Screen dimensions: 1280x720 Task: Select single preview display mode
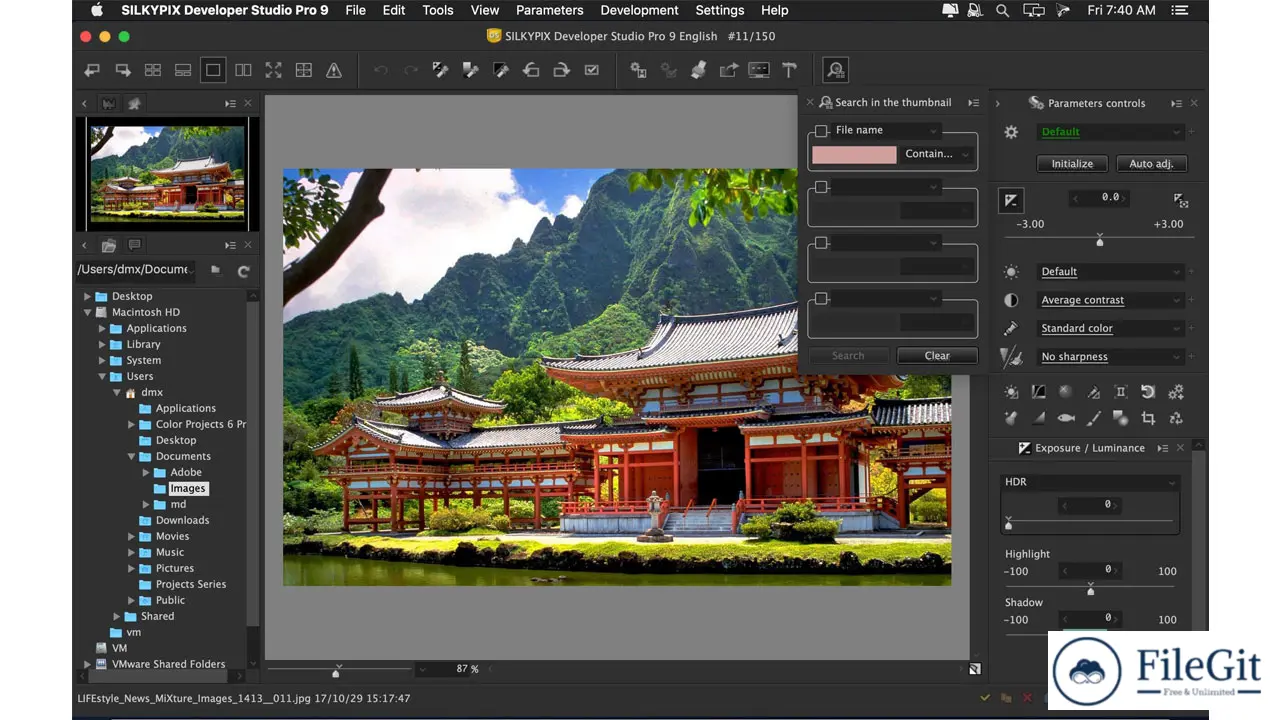point(213,70)
